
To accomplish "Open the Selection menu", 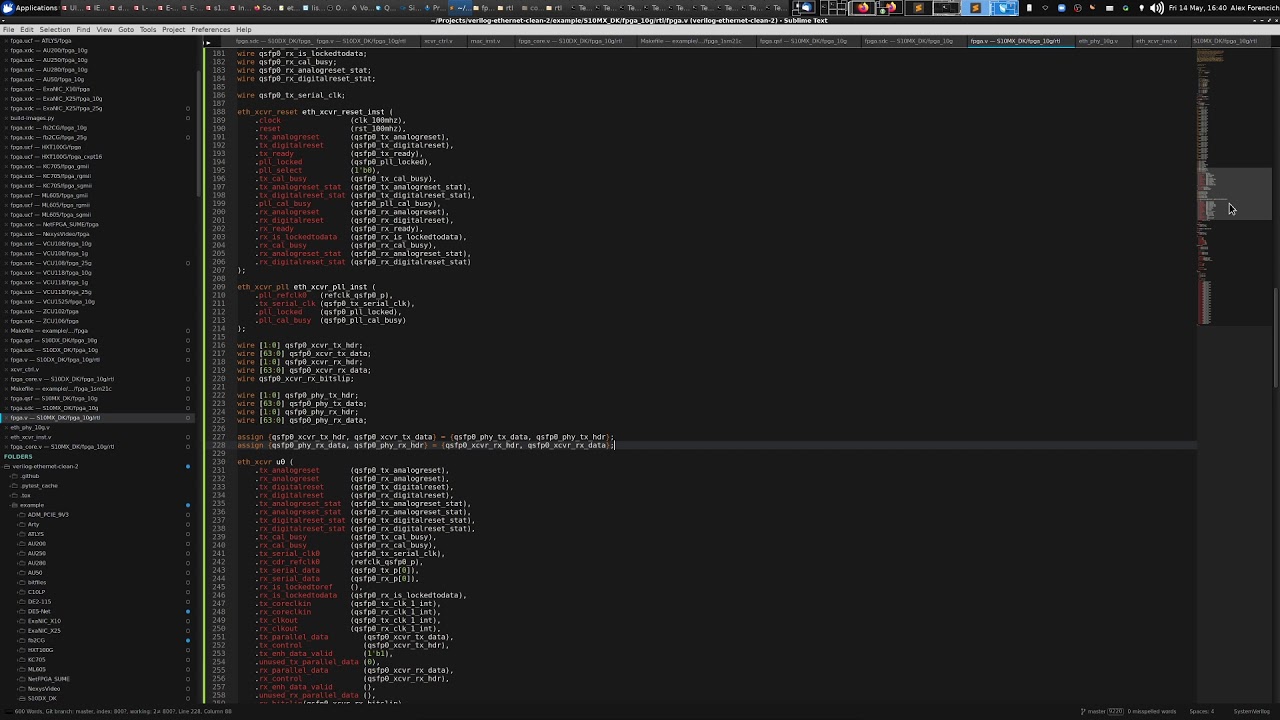I will pos(54,30).
